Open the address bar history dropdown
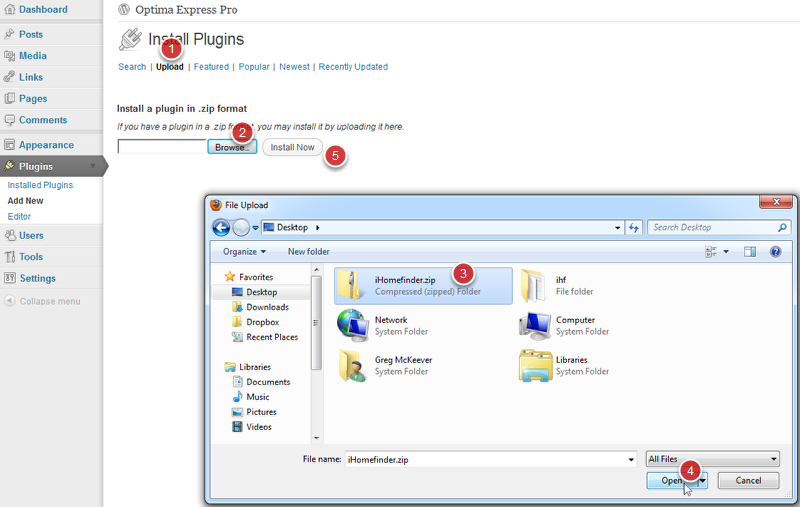Viewport: 800px width, 507px height. [x=617, y=227]
